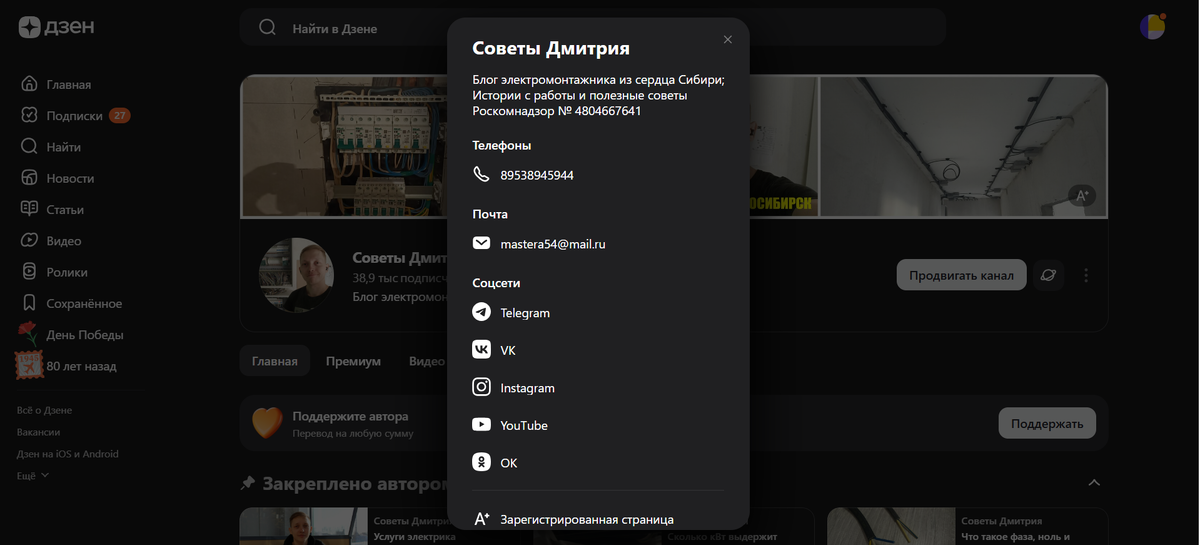Screen dimensions: 1200x545
Task: Open the OK social link
Action: point(509,463)
